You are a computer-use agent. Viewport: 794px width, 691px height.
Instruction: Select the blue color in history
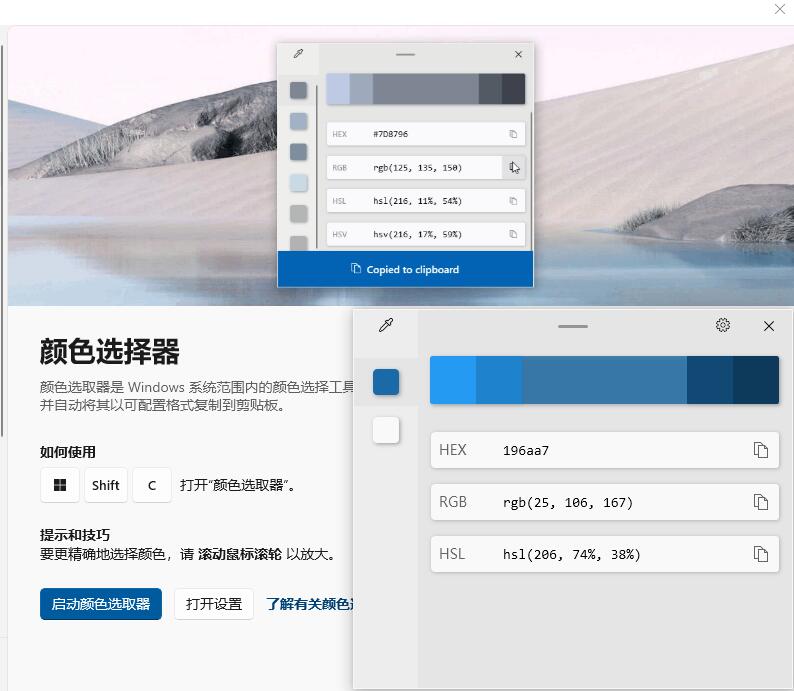point(386,382)
